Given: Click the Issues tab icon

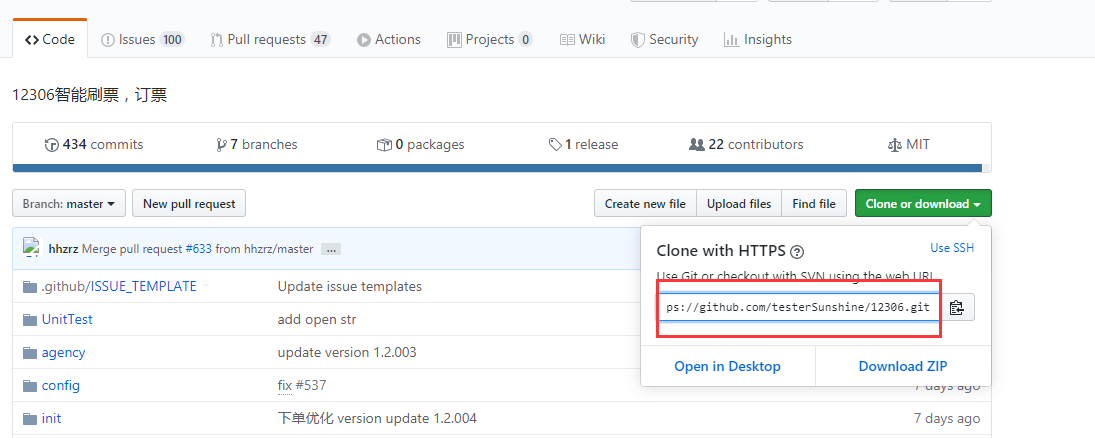Looking at the screenshot, I should pyautogui.click(x=108, y=40).
